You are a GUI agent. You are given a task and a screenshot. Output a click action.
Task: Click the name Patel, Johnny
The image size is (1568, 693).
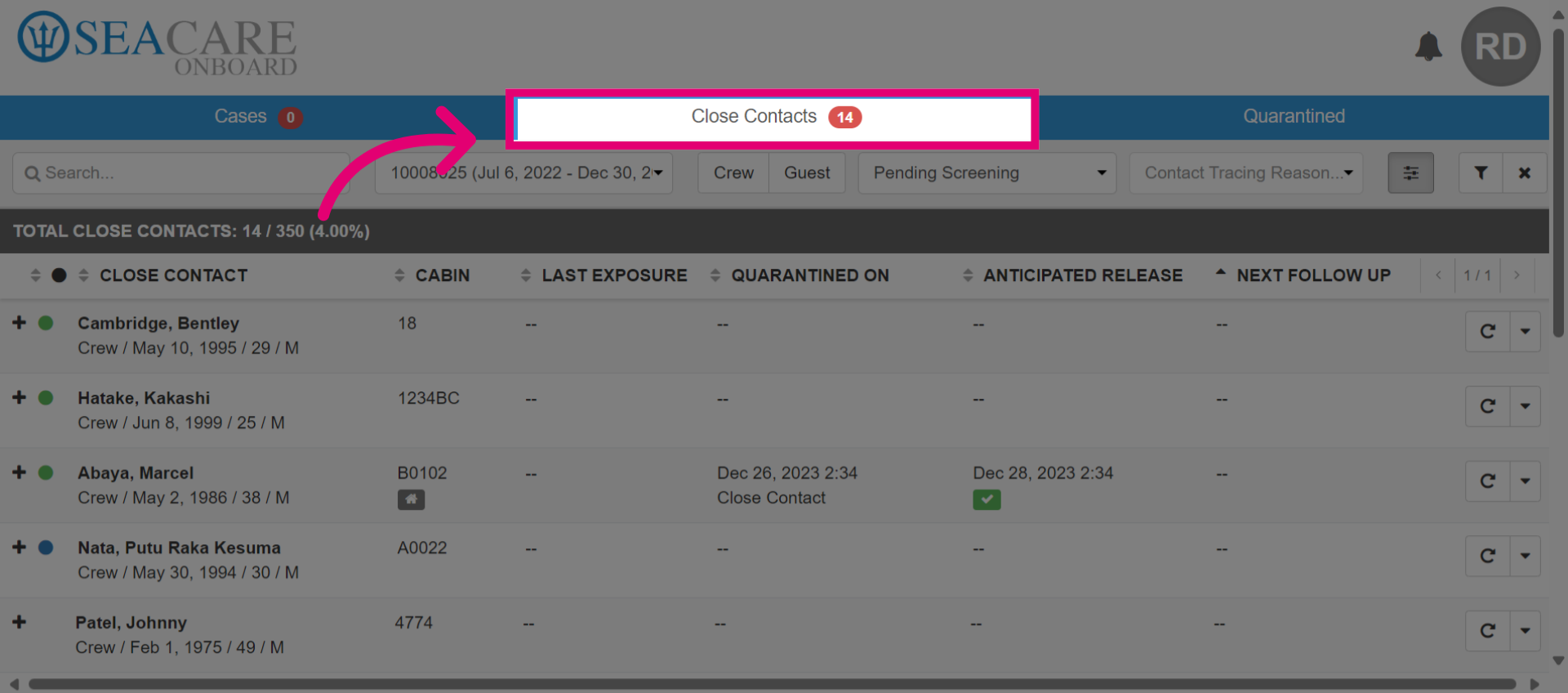click(131, 623)
